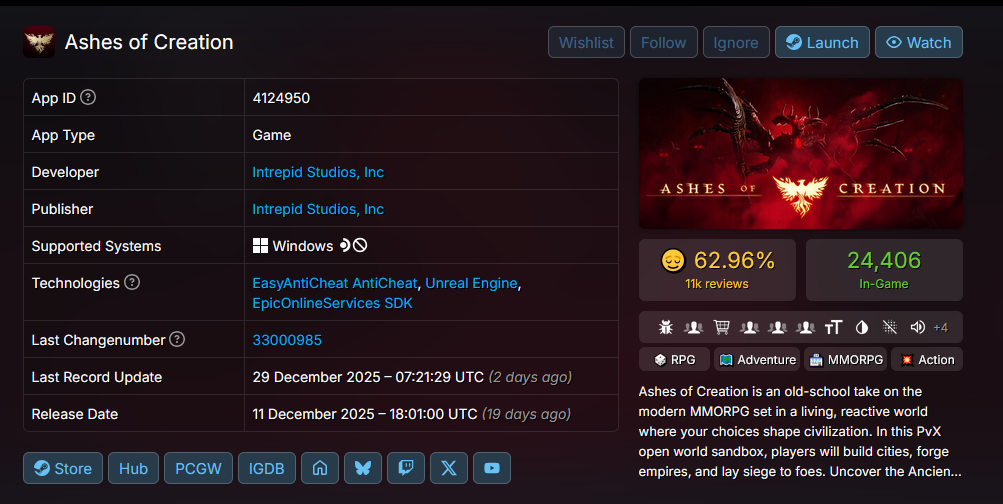Screen dimensions: 1003x504
Task: Click the Supported Systems row label
Action: (96, 246)
